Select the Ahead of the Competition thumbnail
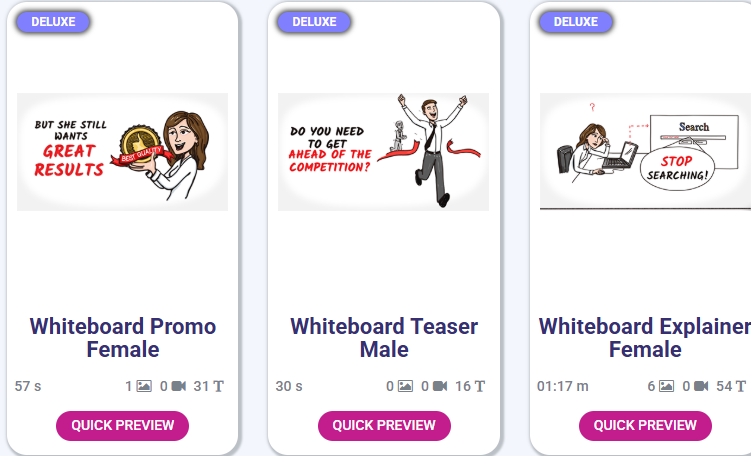Viewport: 751px width, 456px height. [384, 152]
